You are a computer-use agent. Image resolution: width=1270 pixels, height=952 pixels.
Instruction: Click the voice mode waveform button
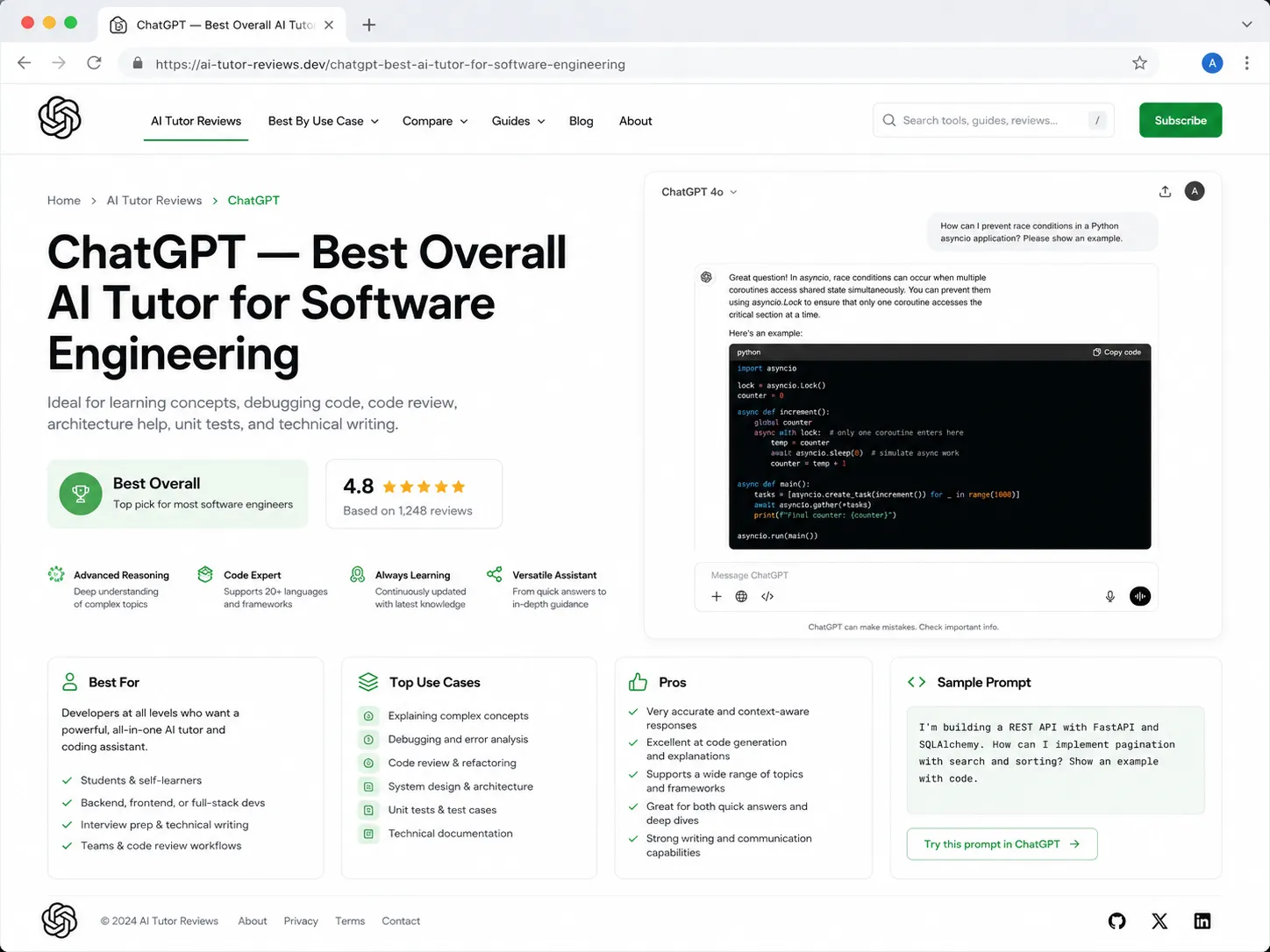point(1140,596)
